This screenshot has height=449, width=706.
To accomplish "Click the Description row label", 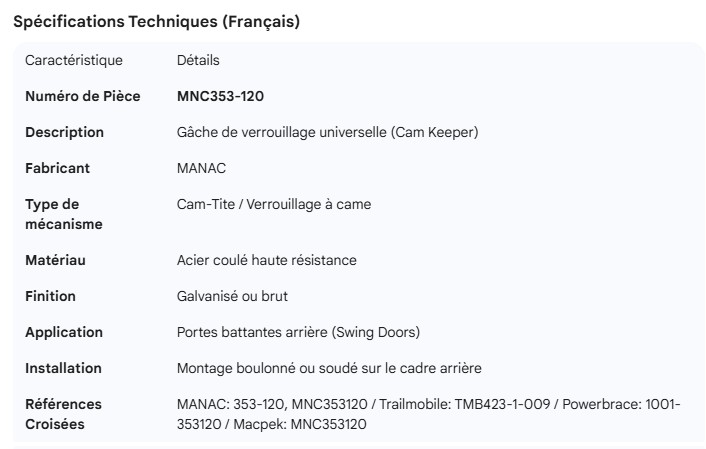I will point(64,132).
